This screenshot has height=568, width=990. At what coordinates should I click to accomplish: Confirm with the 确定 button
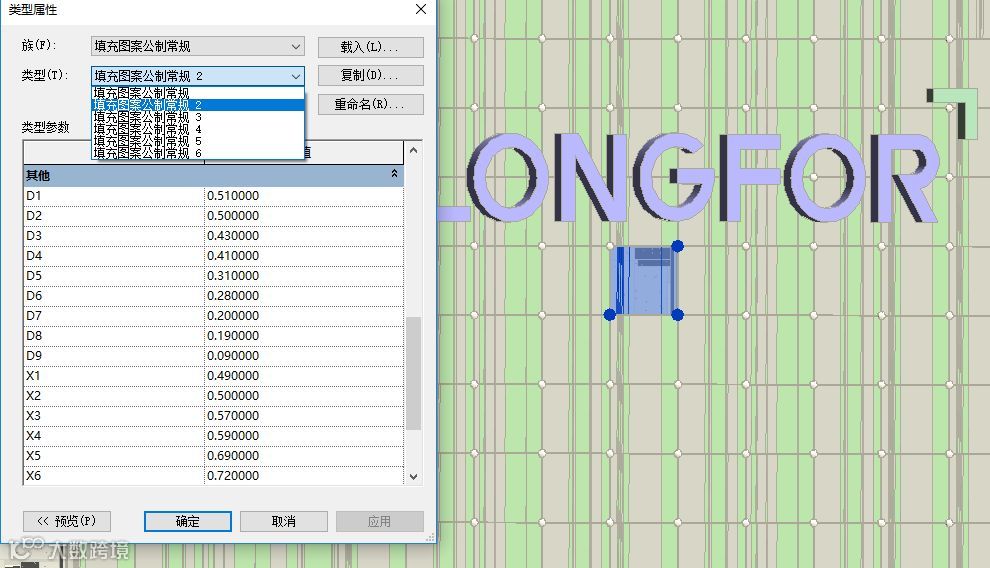pyautogui.click(x=188, y=521)
